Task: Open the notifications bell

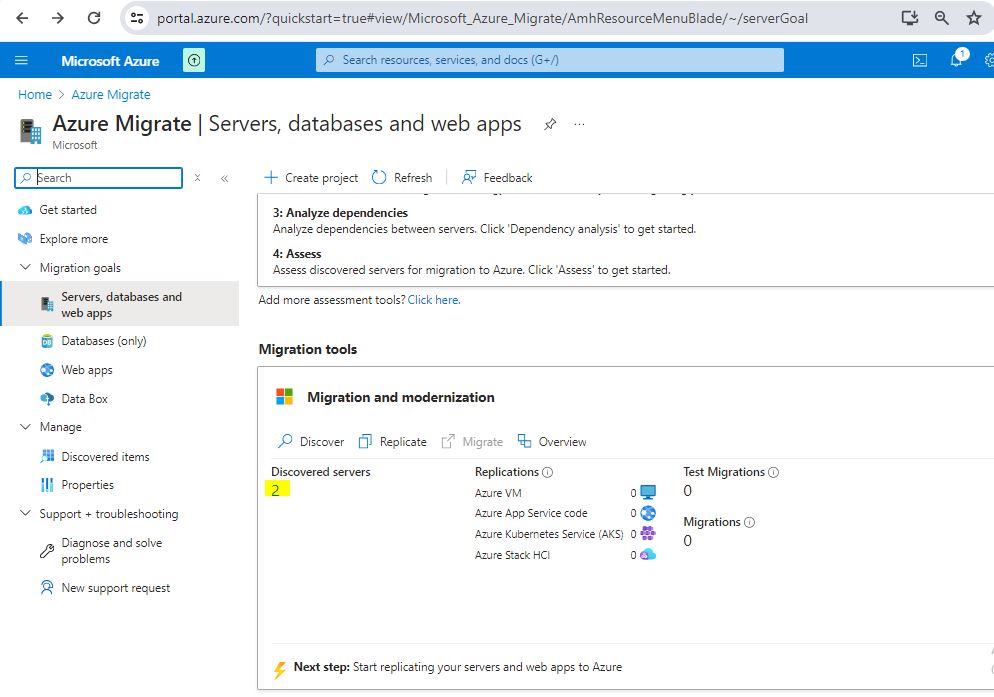Action: (x=956, y=60)
